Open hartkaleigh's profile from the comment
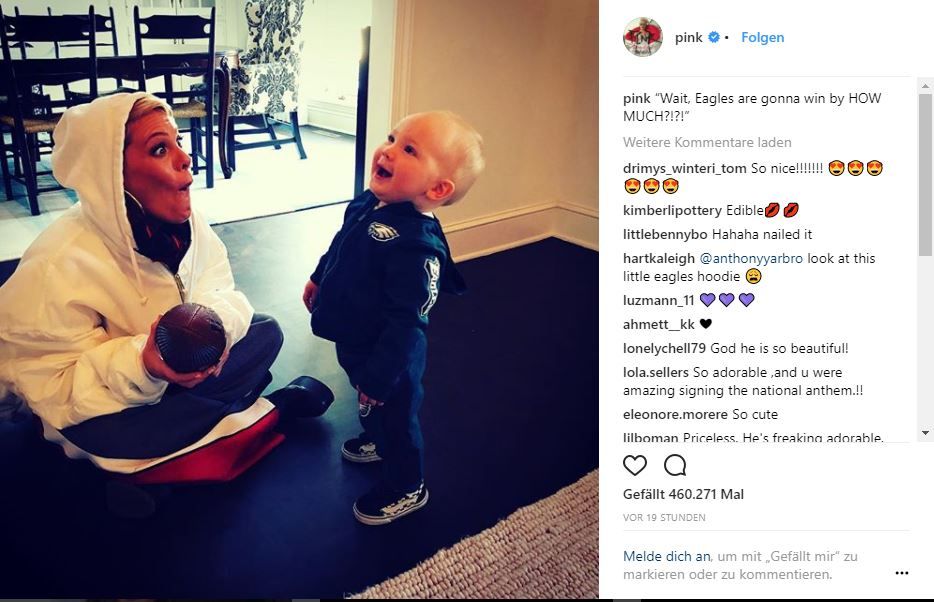 [659, 258]
